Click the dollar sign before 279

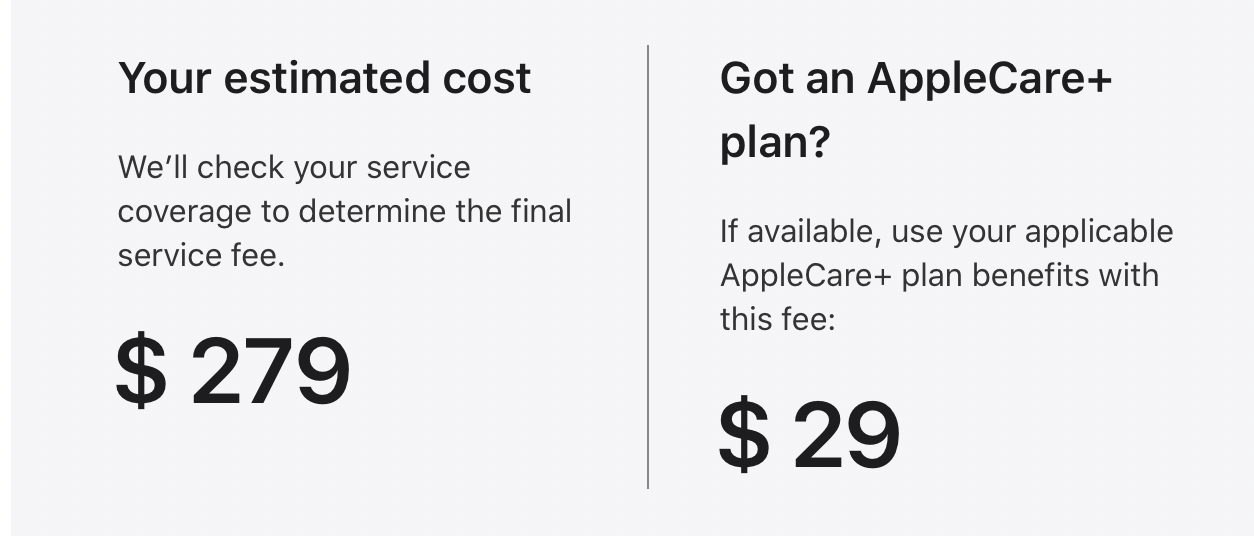(141, 372)
